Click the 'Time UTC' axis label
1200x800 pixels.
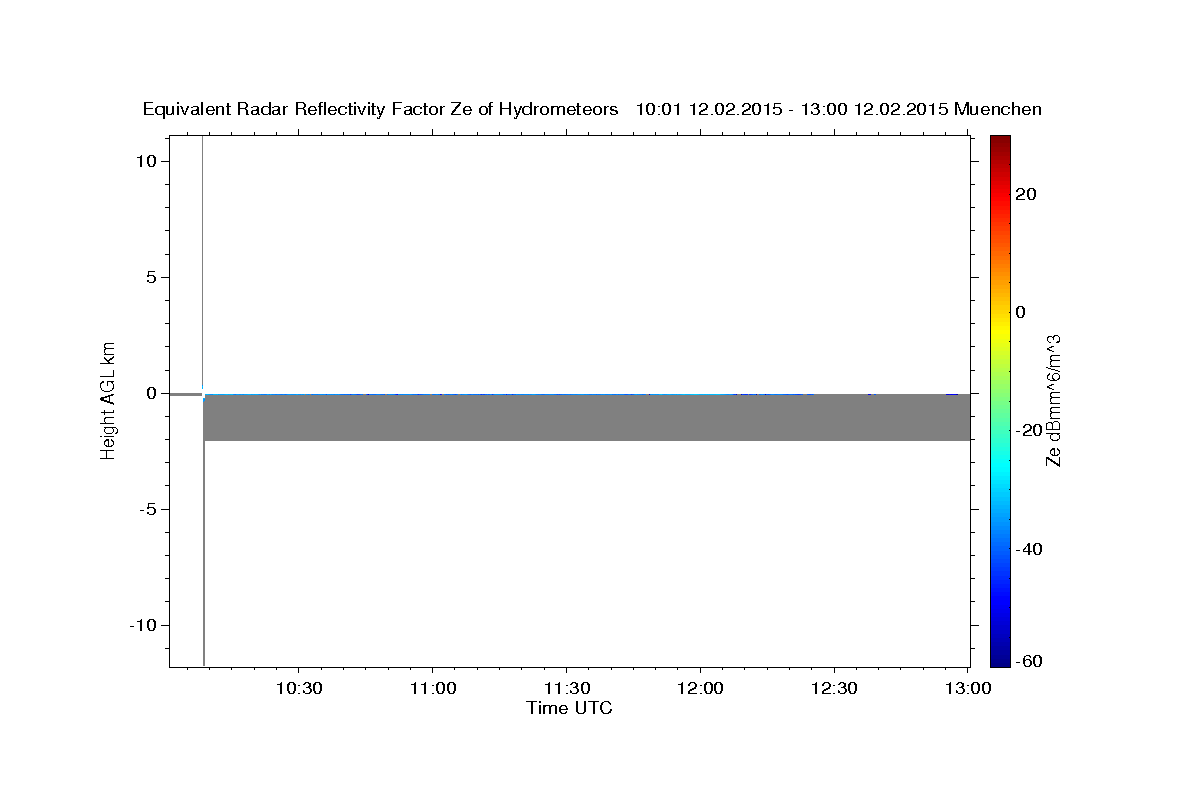click(x=569, y=708)
